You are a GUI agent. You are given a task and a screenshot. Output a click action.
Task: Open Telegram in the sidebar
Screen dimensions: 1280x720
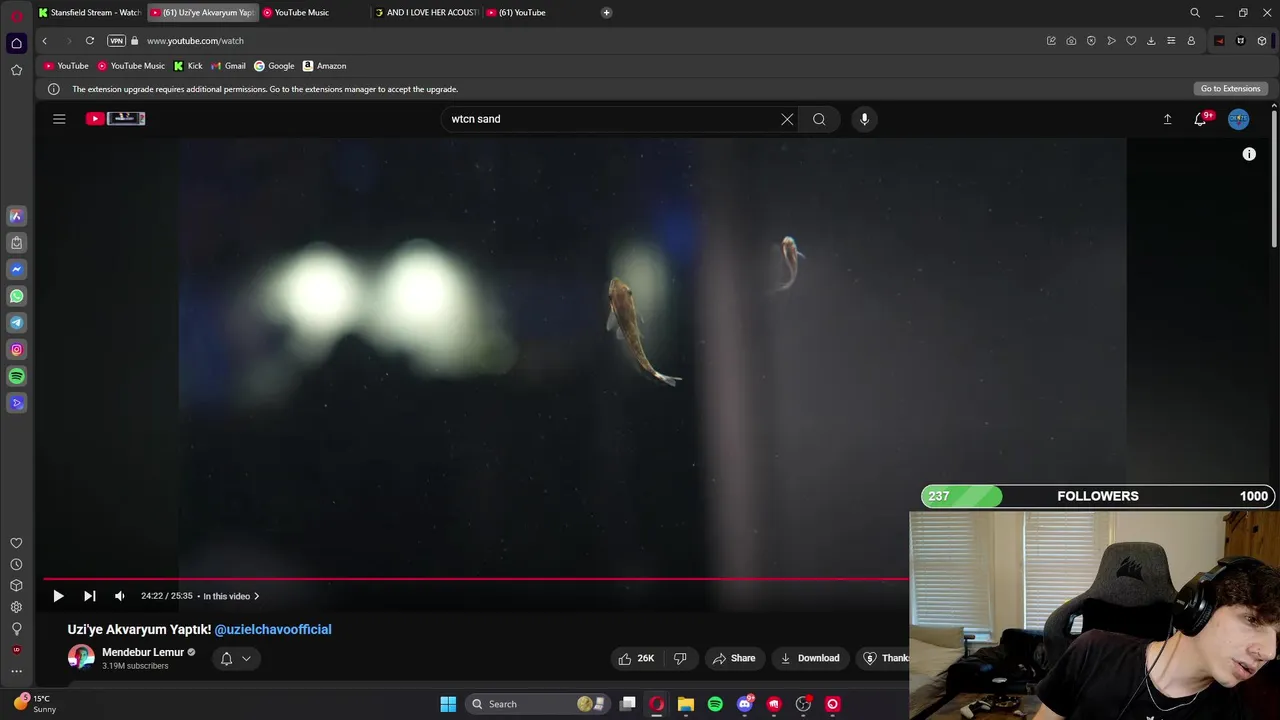(x=16, y=323)
